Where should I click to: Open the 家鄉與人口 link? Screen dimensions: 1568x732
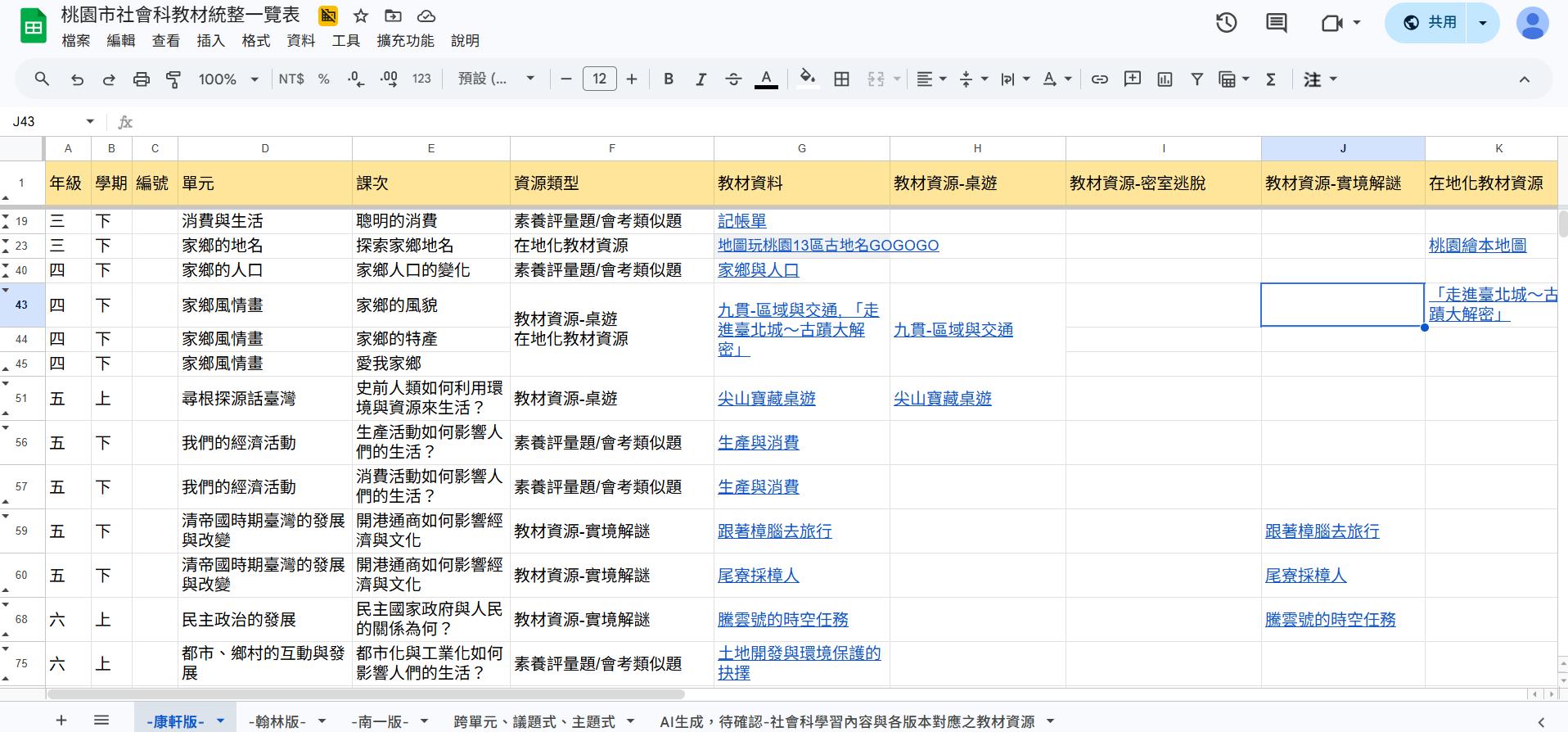pyautogui.click(x=759, y=270)
